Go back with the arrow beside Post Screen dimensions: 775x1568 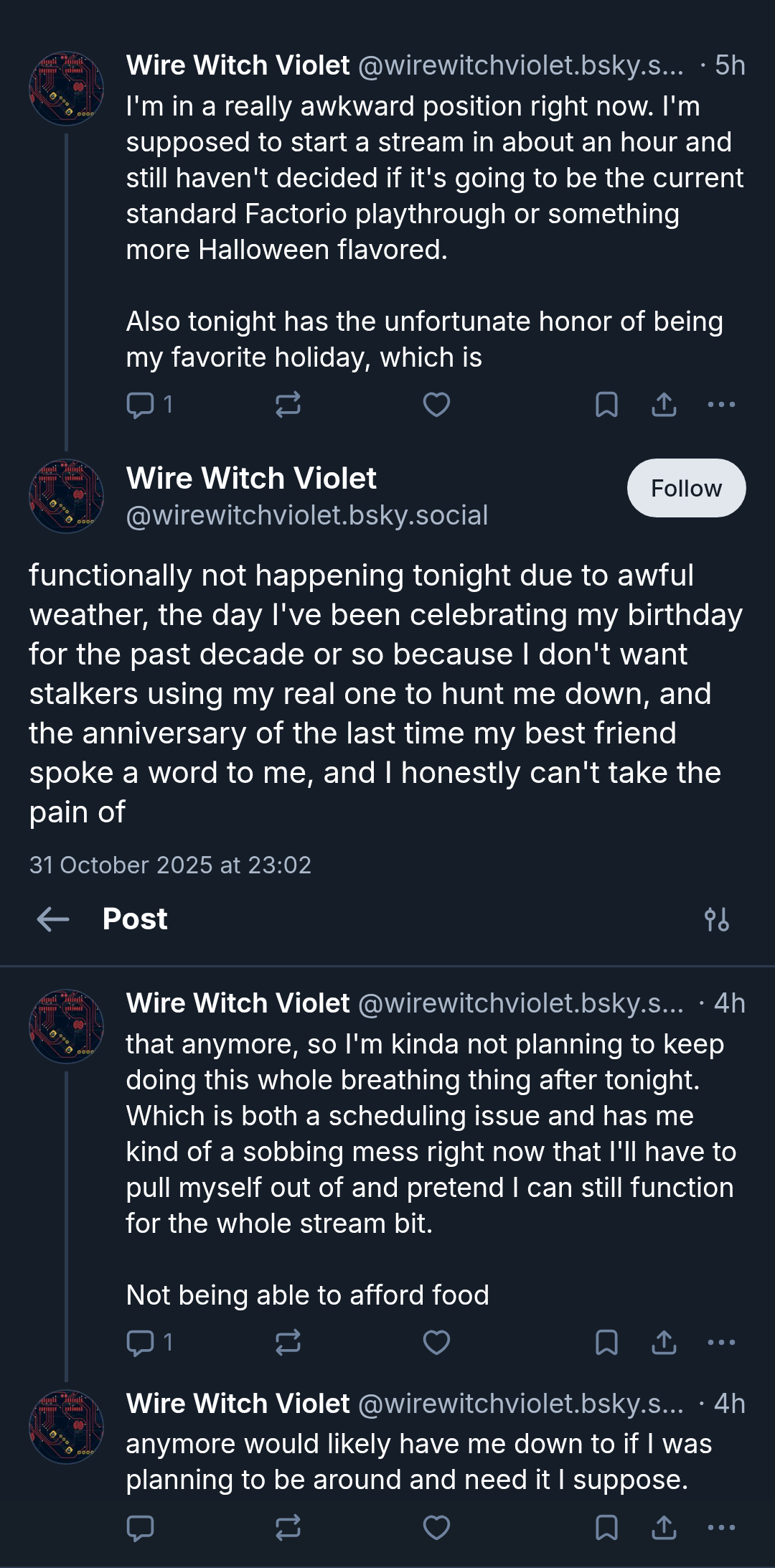point(53,919)
